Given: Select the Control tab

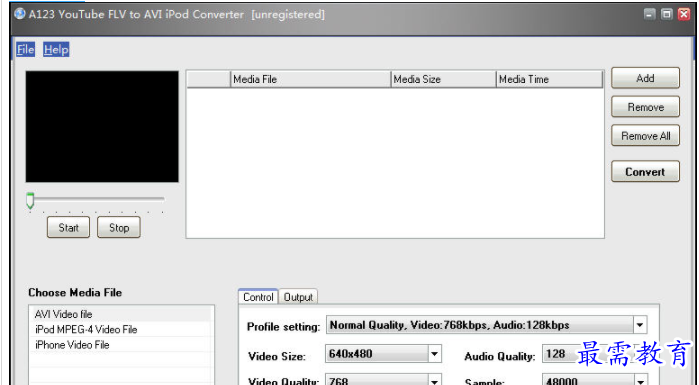Looking at the screenshot, I should coord(258,297).
